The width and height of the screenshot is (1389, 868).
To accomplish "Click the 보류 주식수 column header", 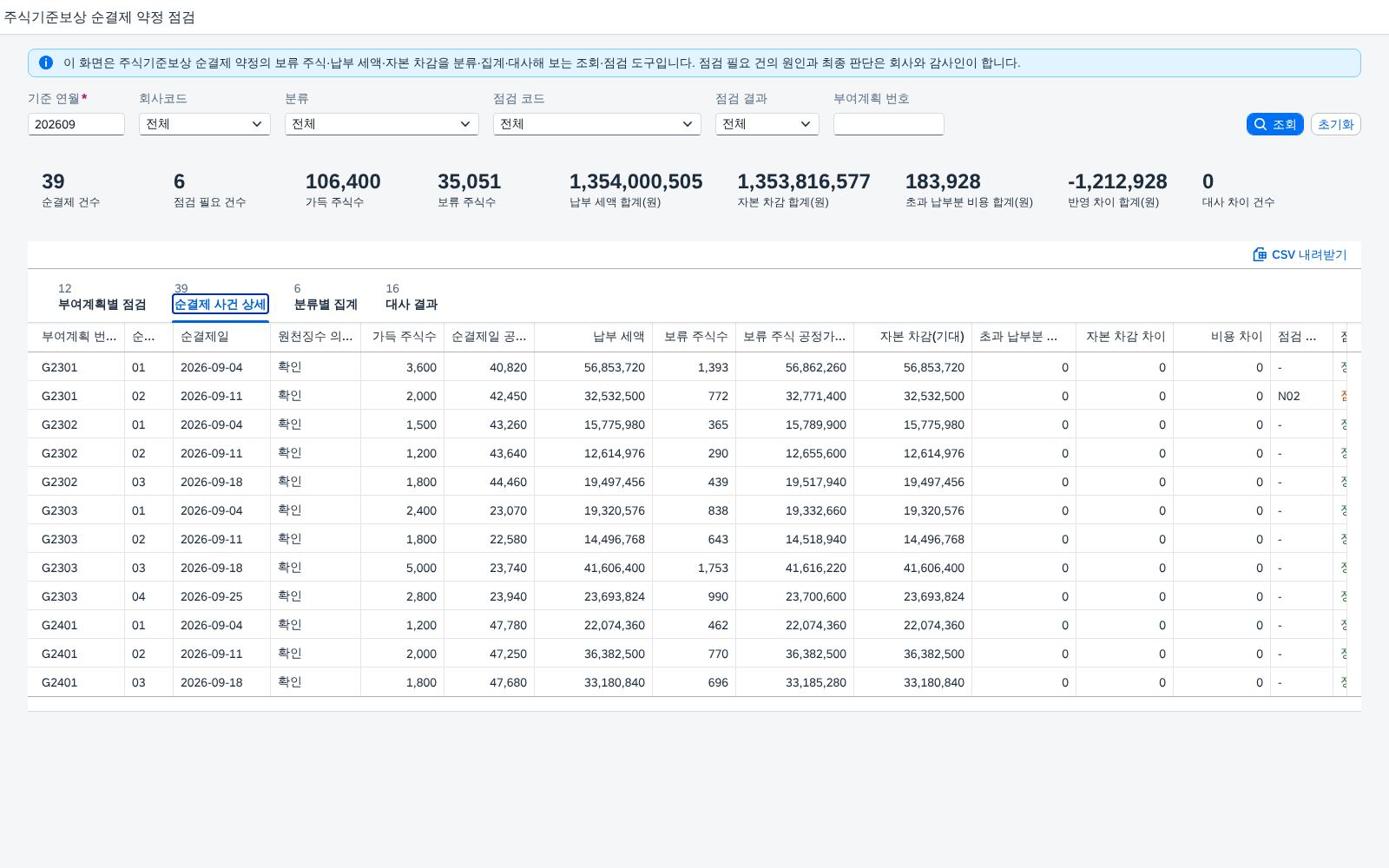I will (694, 337).
